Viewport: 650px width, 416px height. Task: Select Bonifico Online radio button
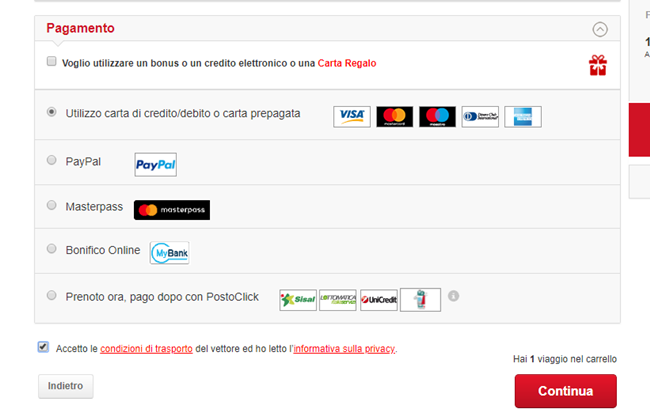tap(51, 249)
